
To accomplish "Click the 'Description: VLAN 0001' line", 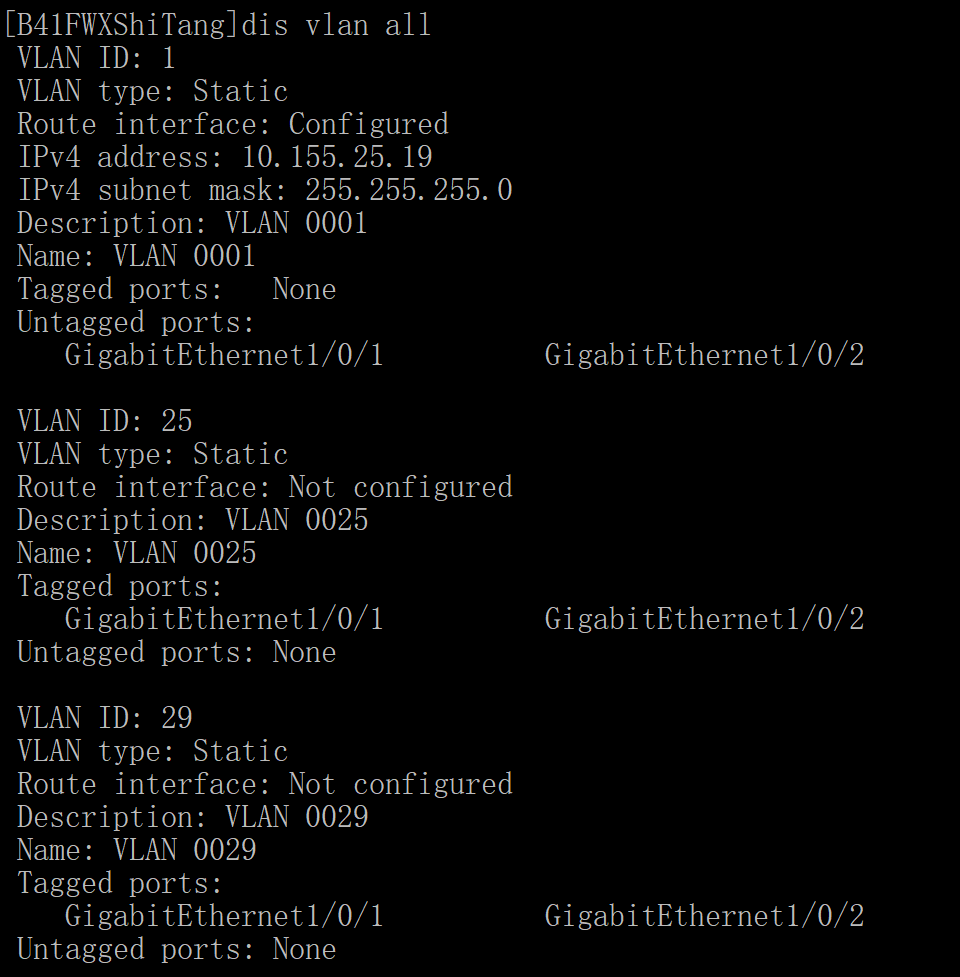I will [x=192, y=223].
